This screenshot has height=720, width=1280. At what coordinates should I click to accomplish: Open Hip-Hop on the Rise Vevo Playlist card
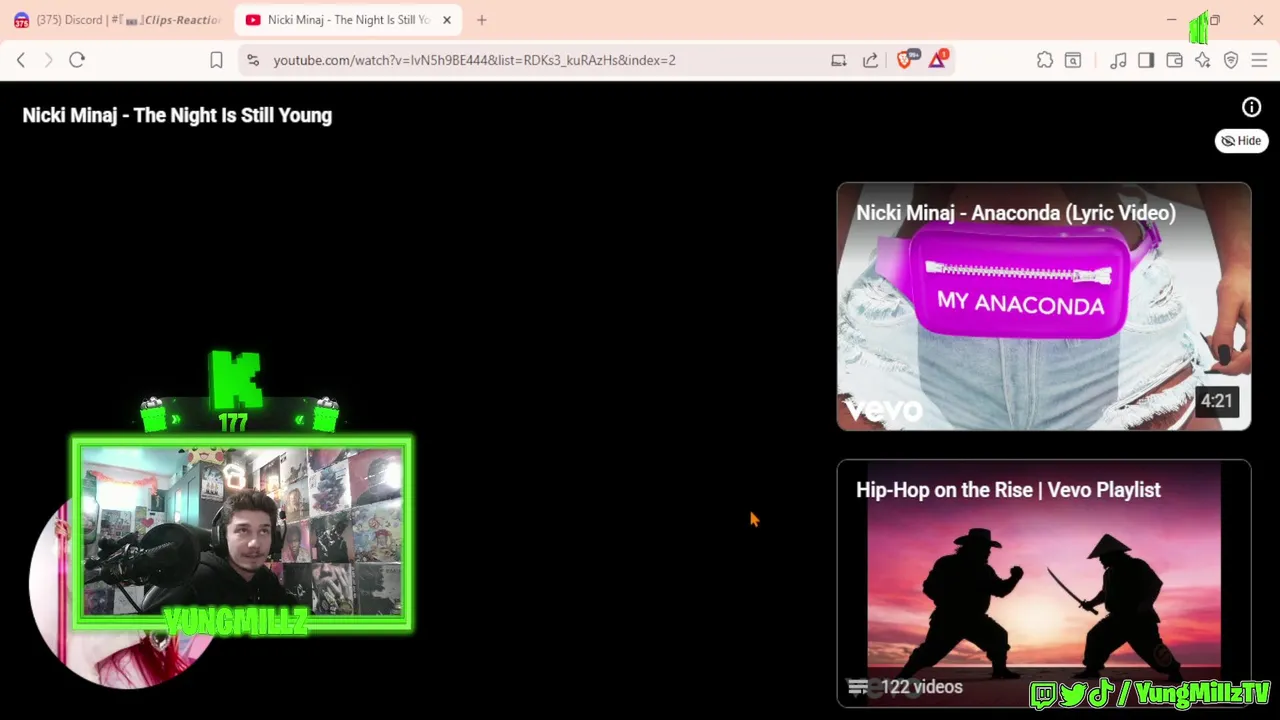1043,583
